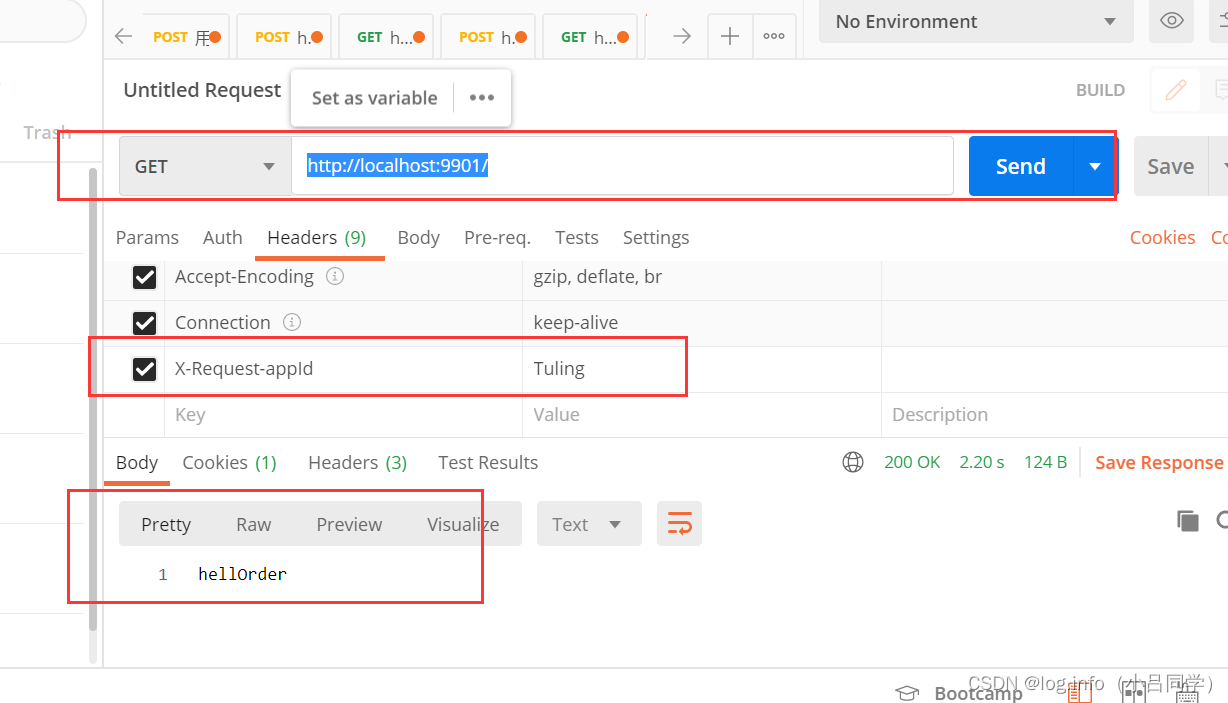1228x703 pixels.
Task: Show info for Connection header
Action: coord(292,322)
